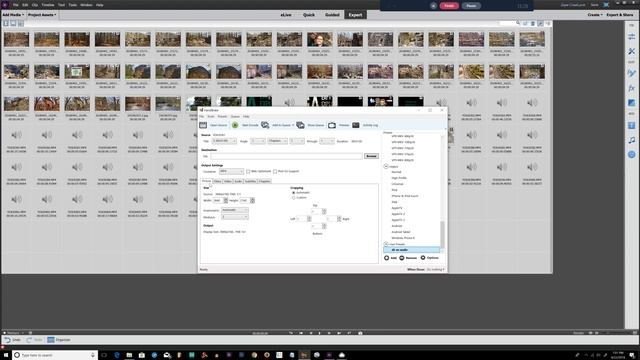The image size is (640, 360).
Task: Select the Android Tablet preset
Action: (401, 232)
